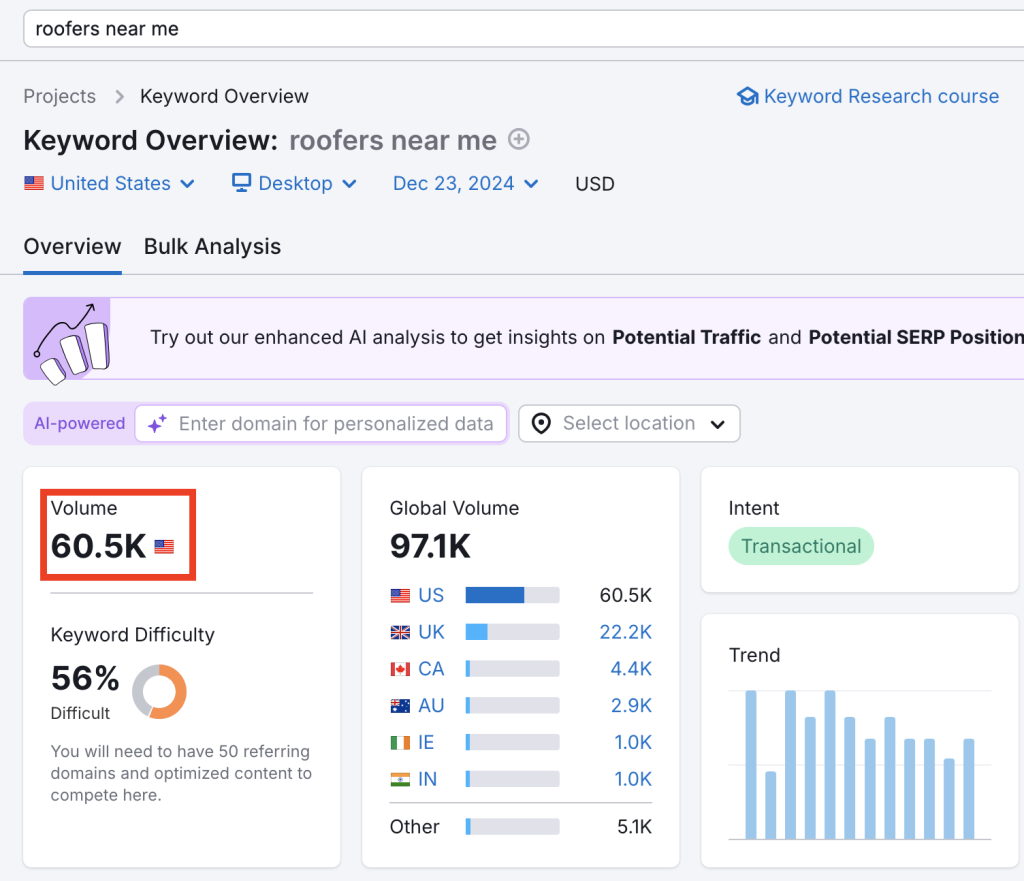Select the desktop monitor icon near Desktop selector
1024x881 pixels.
[240, 183]
